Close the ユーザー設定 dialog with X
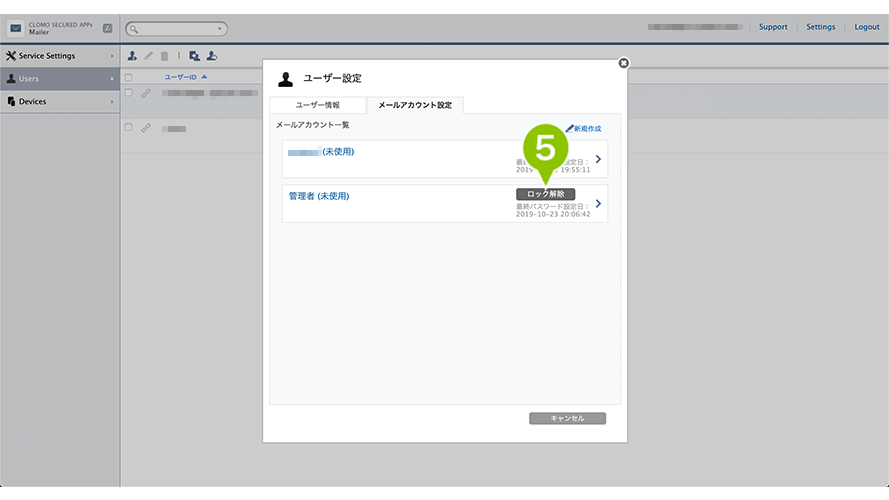The height and width of the screenshot is (500, 889). 623,63
